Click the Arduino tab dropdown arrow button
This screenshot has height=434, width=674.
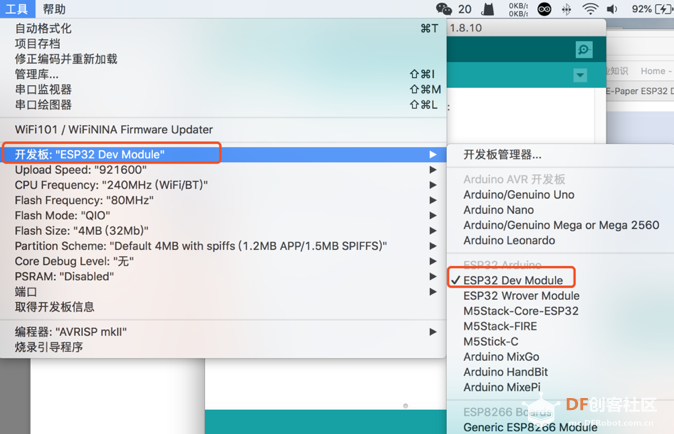(580, 75)
